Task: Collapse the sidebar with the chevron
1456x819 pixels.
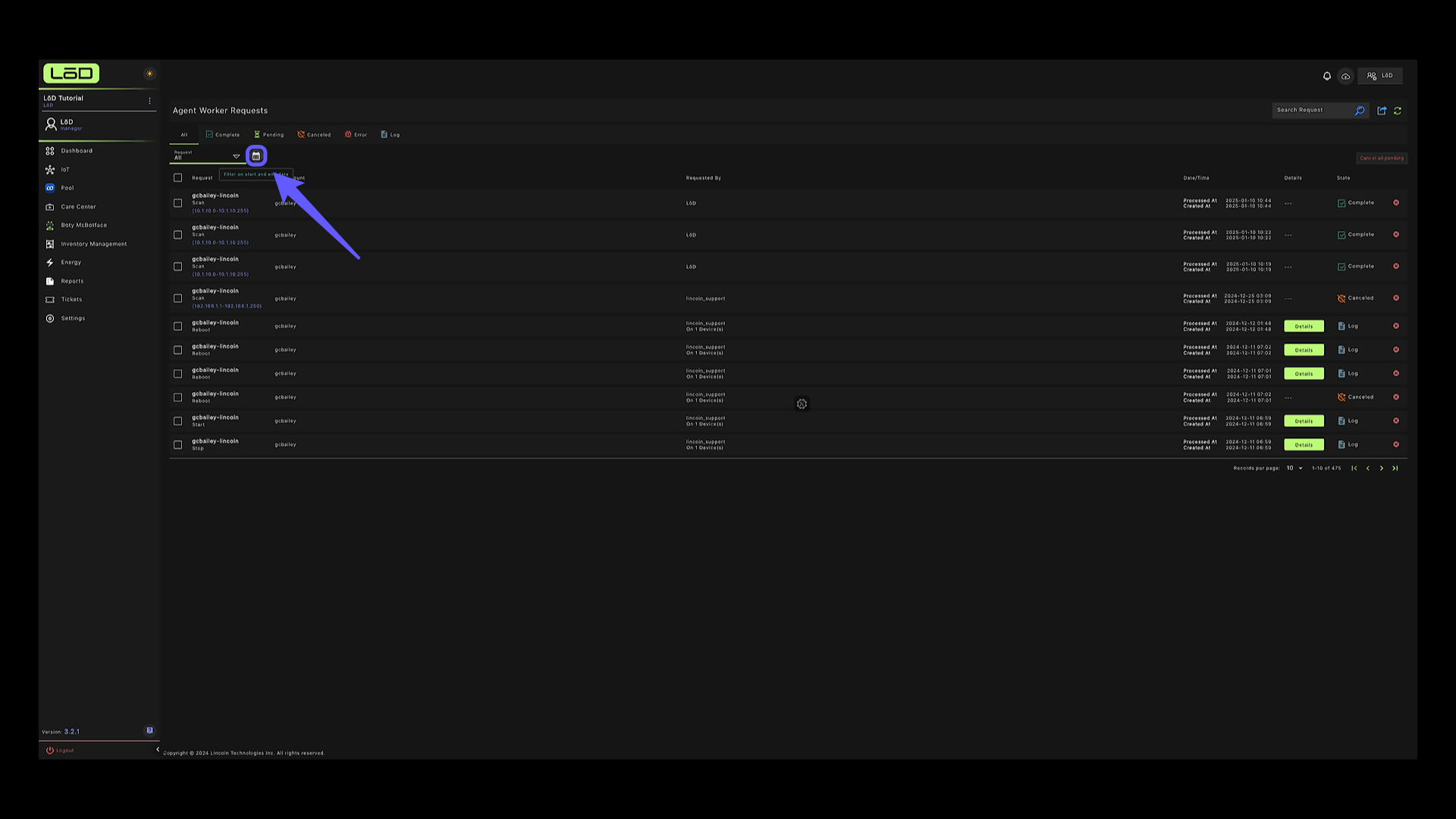Action: pyautogui.click(x=158, y=750)
